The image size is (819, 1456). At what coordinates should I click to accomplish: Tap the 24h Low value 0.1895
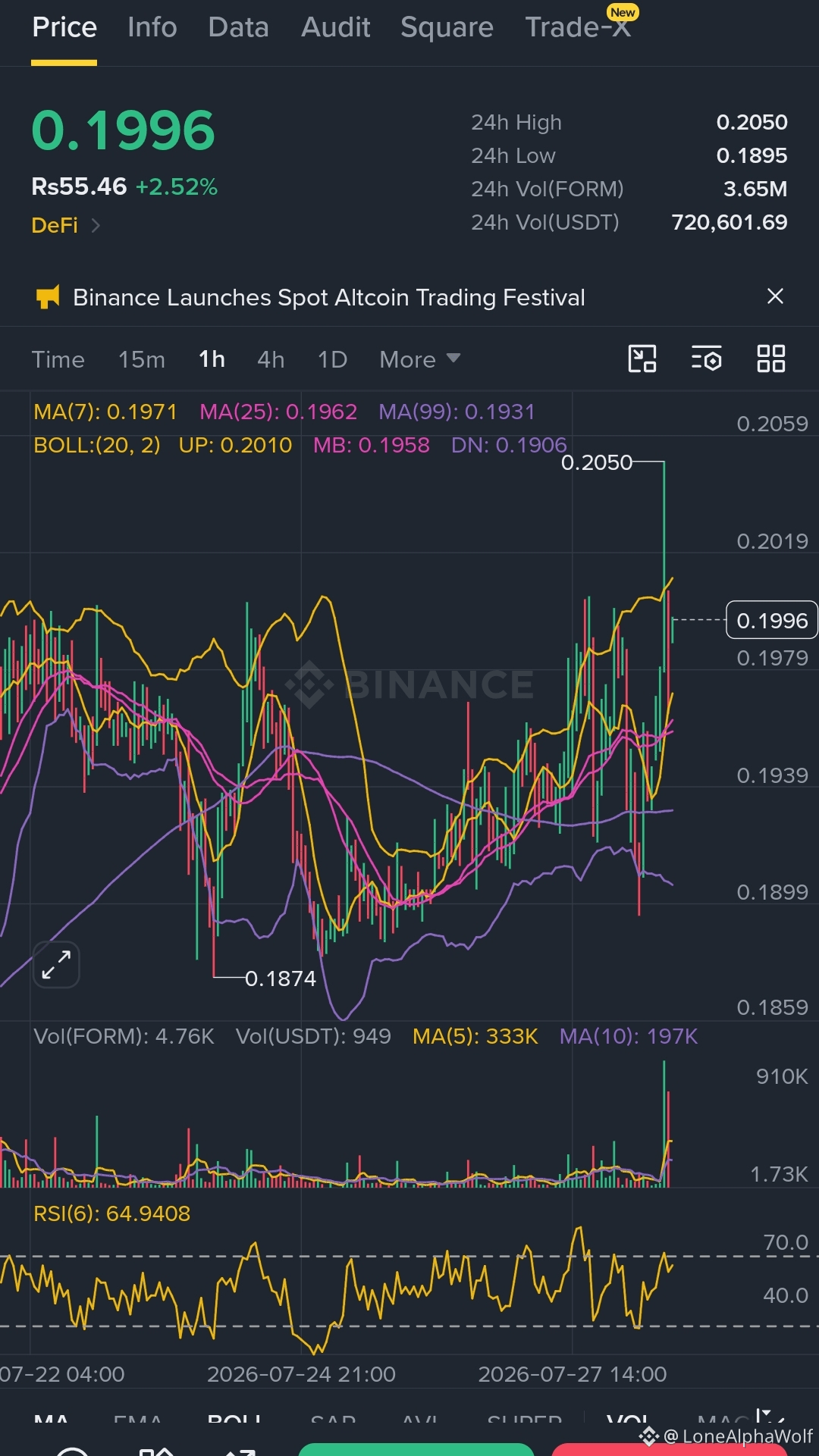click(x=752, y=155)
